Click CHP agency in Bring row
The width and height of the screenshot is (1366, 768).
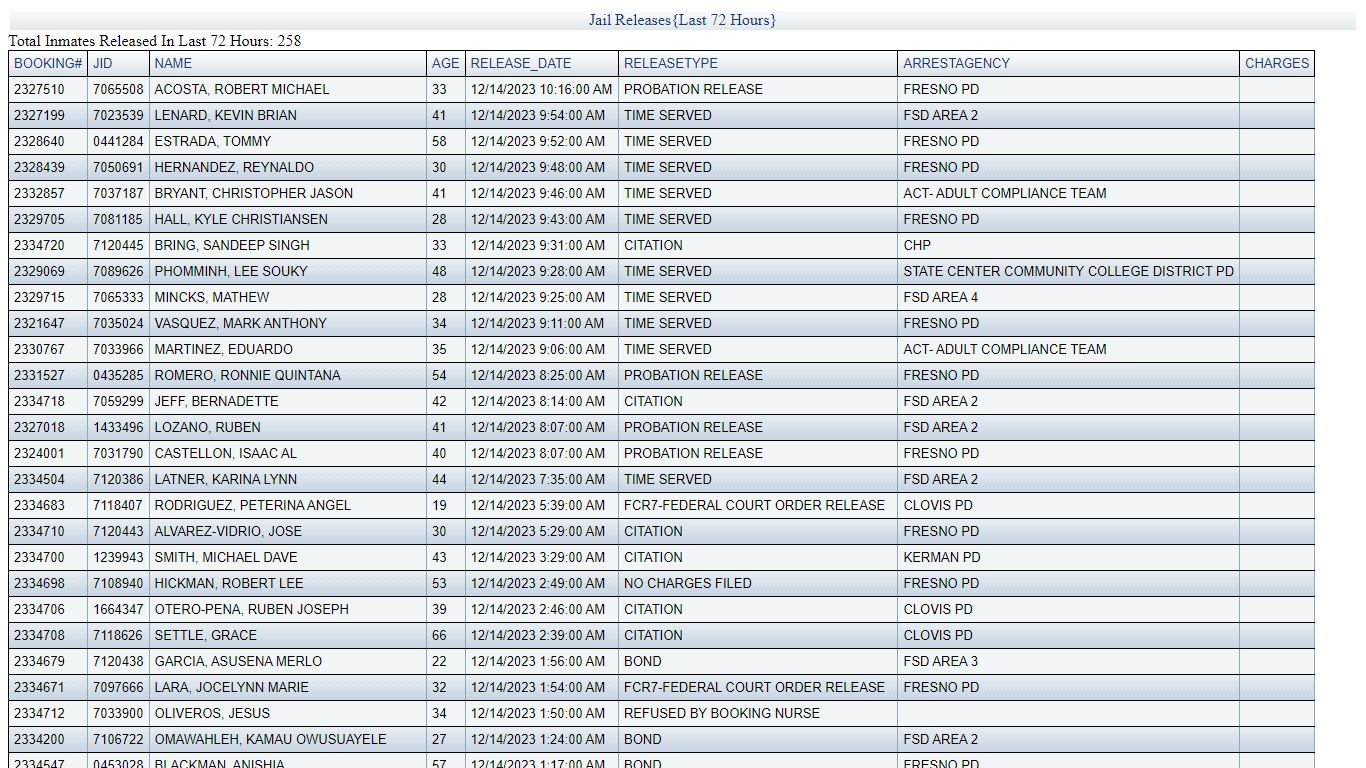pyautogui.click(x=917, y=245)
